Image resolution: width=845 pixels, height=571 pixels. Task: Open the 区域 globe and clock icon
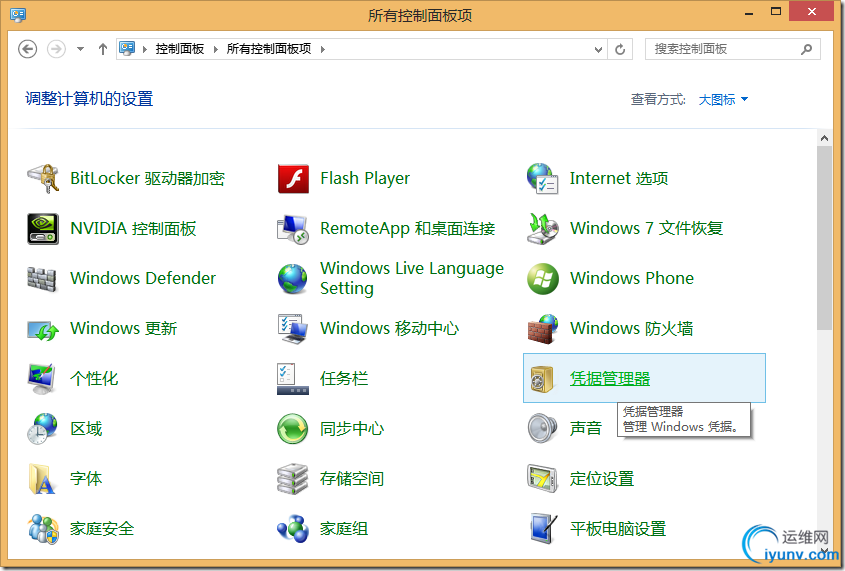(43, 429)
